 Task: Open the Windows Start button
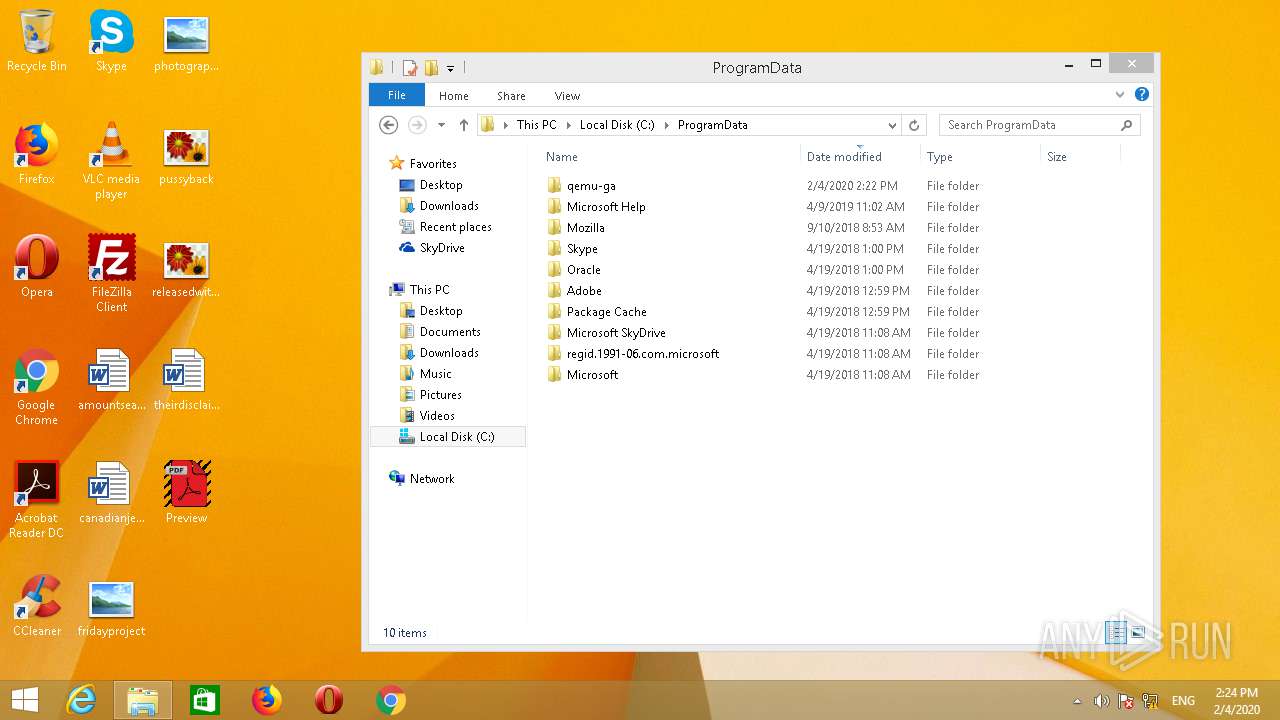[x=25, y=700]
